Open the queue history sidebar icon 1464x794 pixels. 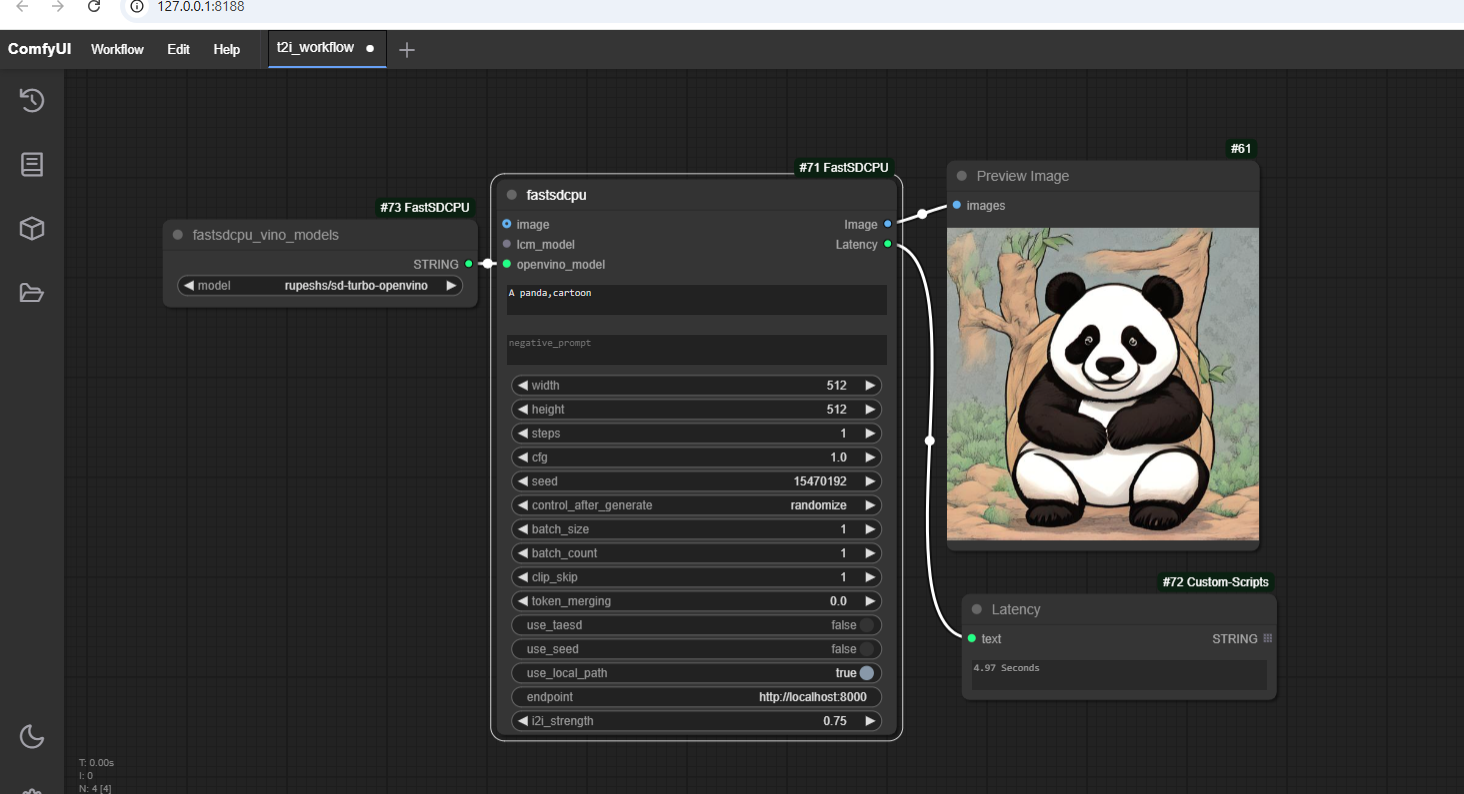(x=32, y=100)
